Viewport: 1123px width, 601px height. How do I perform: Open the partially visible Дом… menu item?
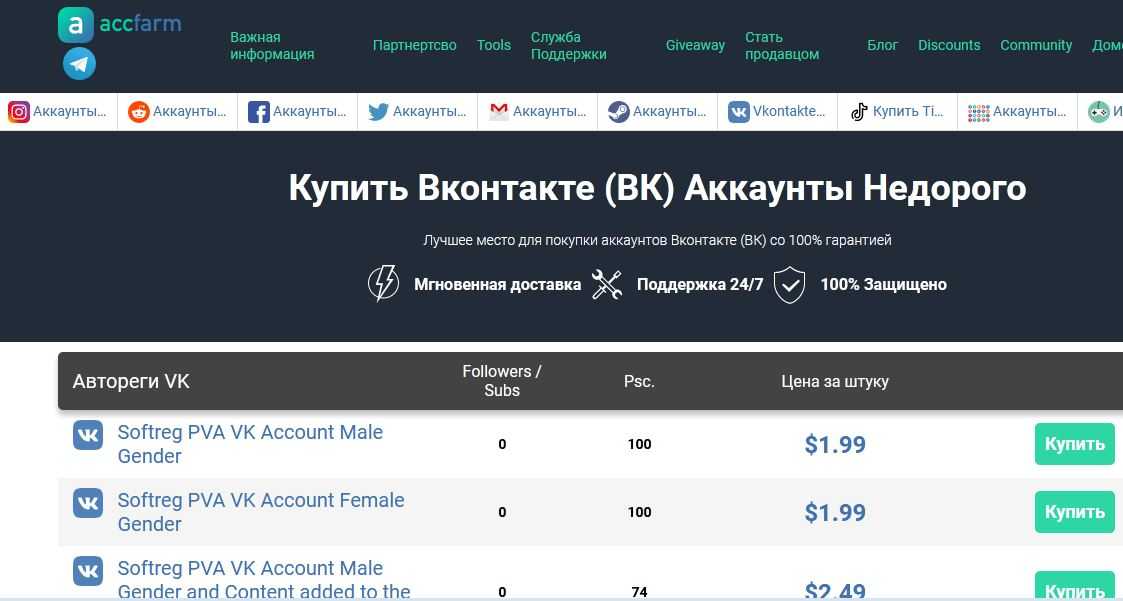click(x=1107, y=45)
